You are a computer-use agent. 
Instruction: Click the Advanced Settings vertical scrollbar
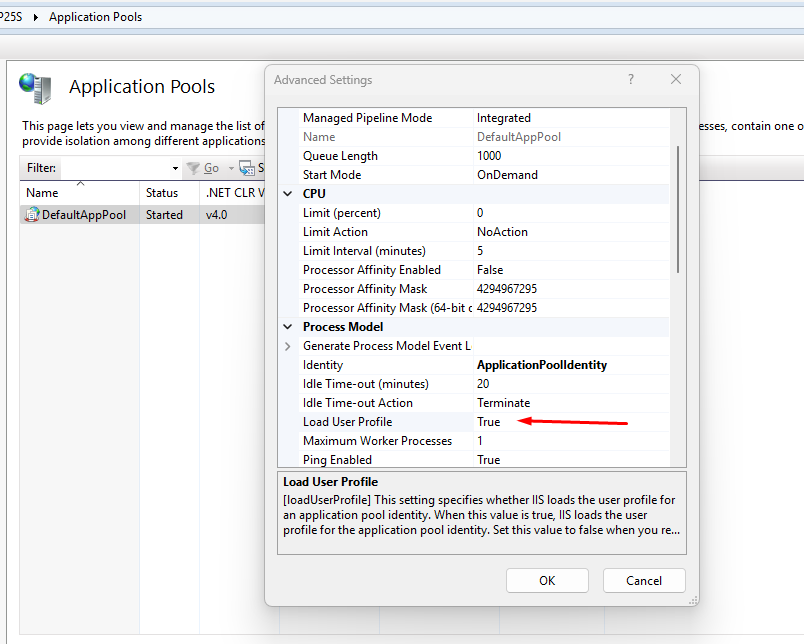[679, 210]
